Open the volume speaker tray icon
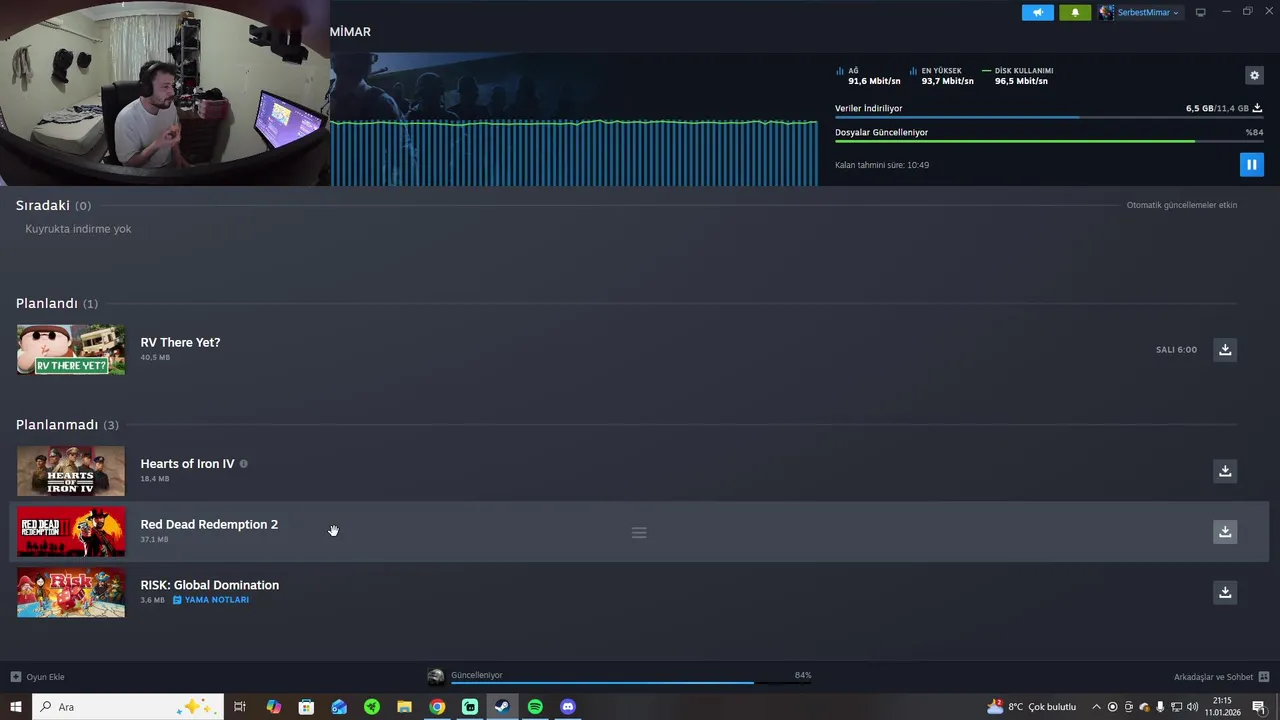 tap(1192, 707)
